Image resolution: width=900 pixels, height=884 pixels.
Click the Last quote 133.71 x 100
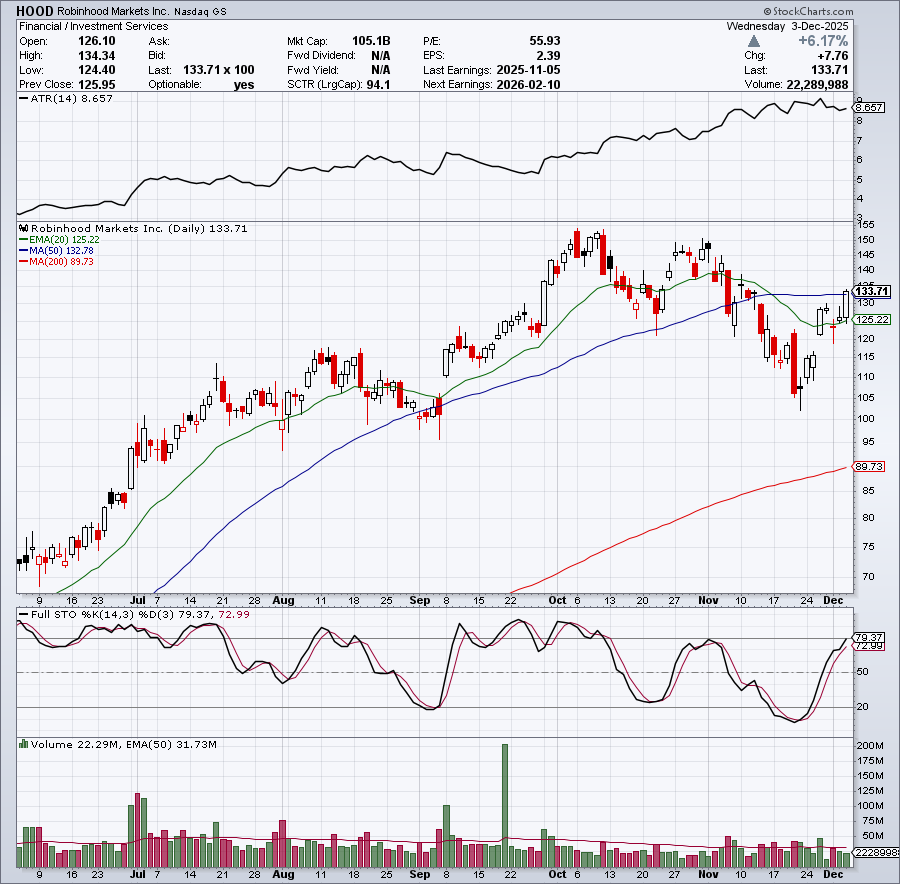pyautogui.click(x=219, y=70)
